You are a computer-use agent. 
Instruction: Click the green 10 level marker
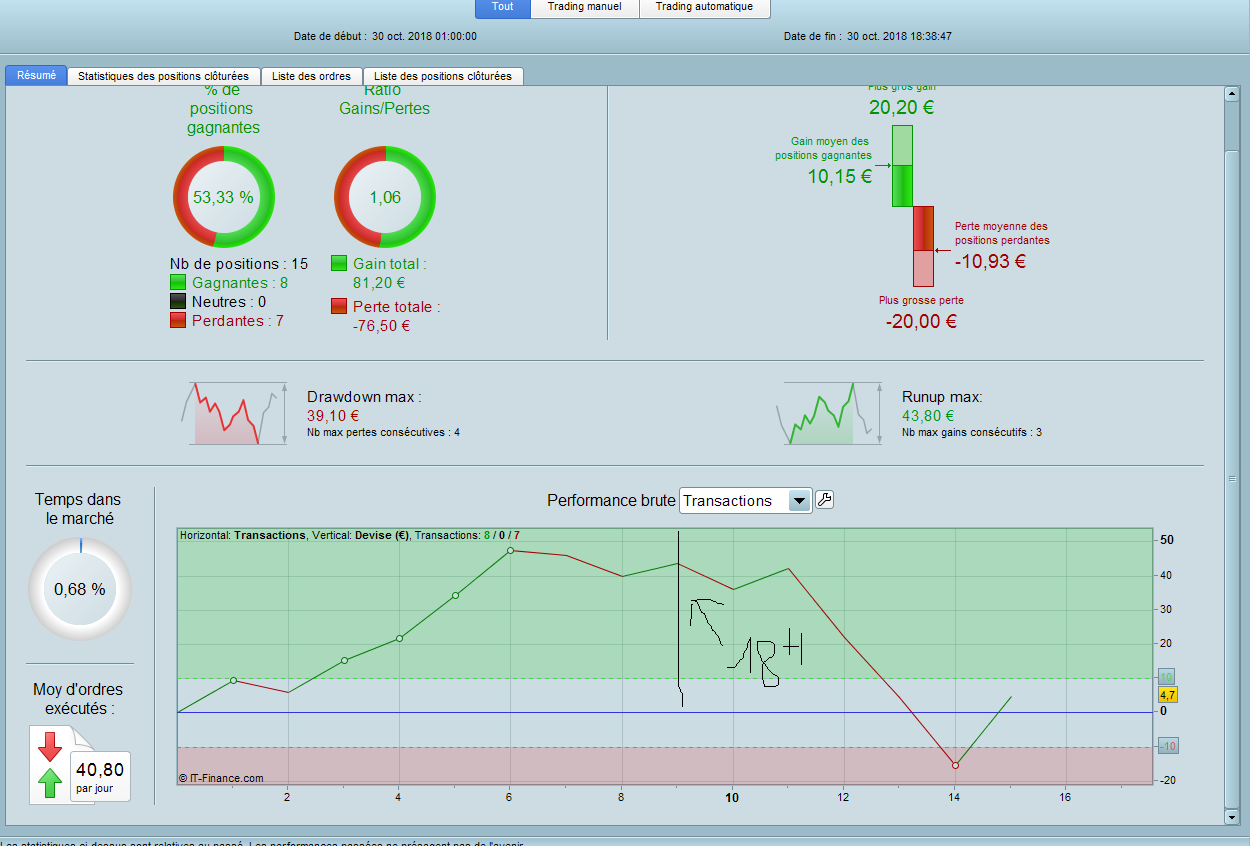(x=1167, y=677)
